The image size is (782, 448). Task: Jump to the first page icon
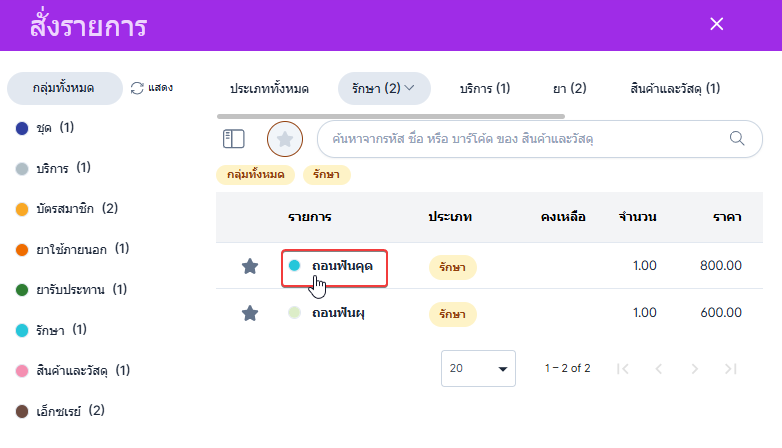(623, 368)
